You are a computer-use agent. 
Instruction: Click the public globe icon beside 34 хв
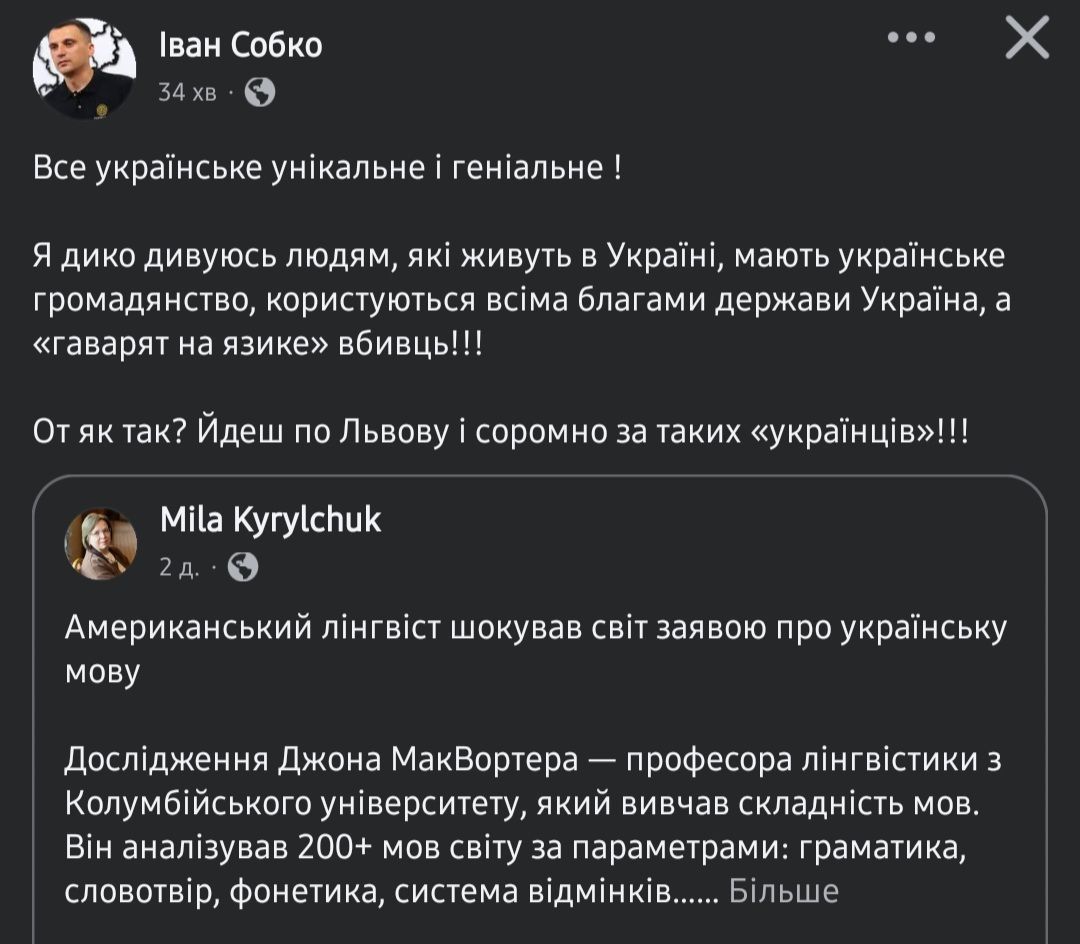259,93
